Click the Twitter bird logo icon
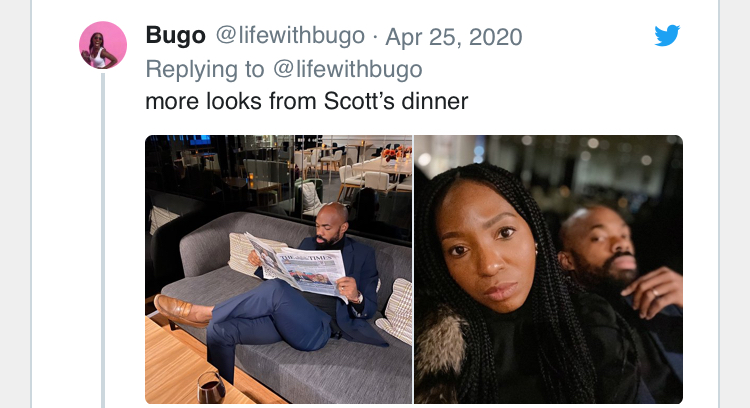 click(x=667, y=35)
